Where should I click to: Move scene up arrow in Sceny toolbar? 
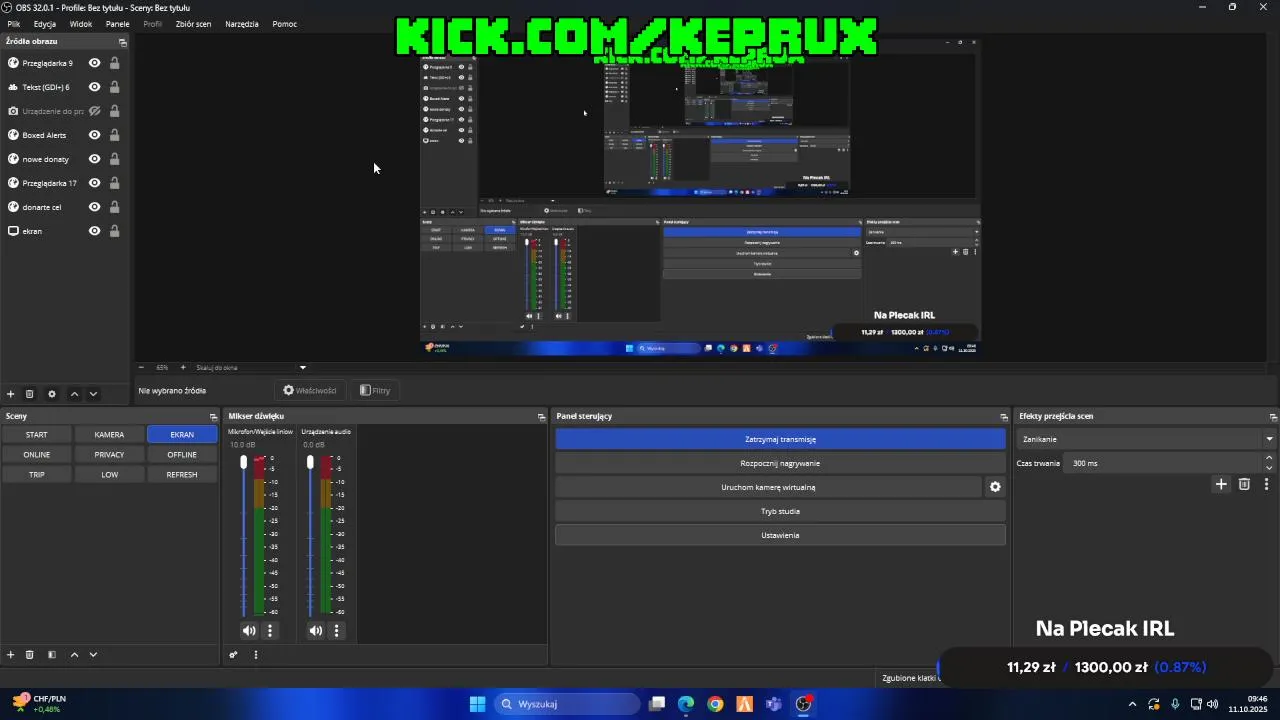click(x=74, y=655)
